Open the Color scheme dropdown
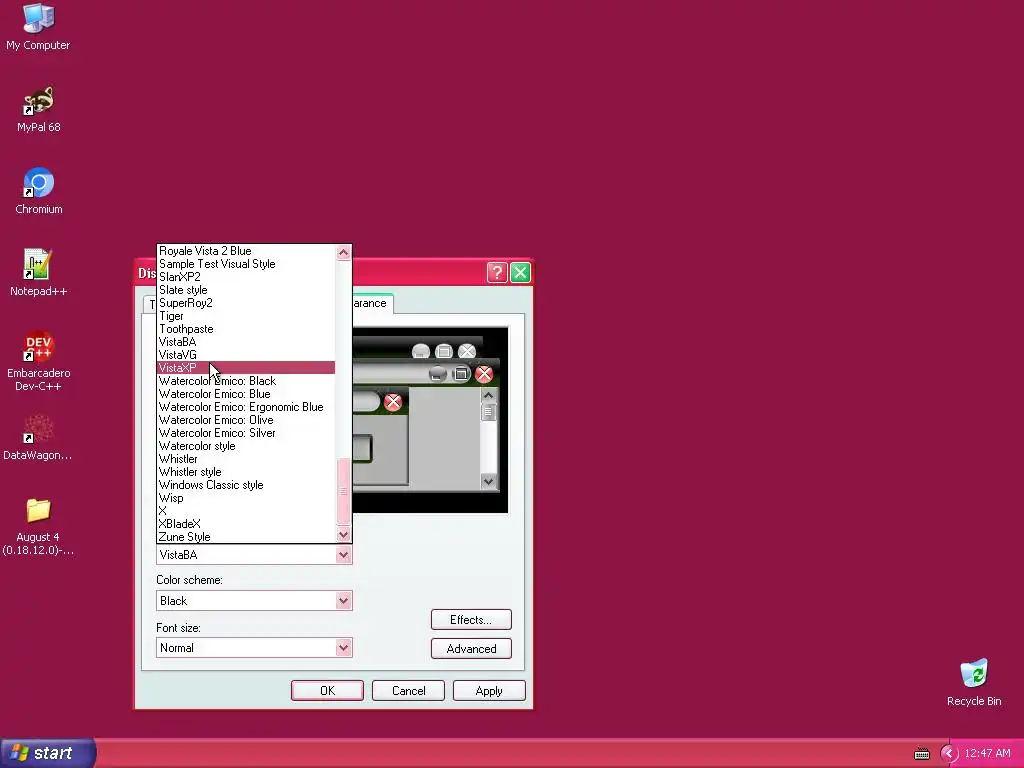Image resolution: width=1024 pixels, height=768 pixels. 344,601
